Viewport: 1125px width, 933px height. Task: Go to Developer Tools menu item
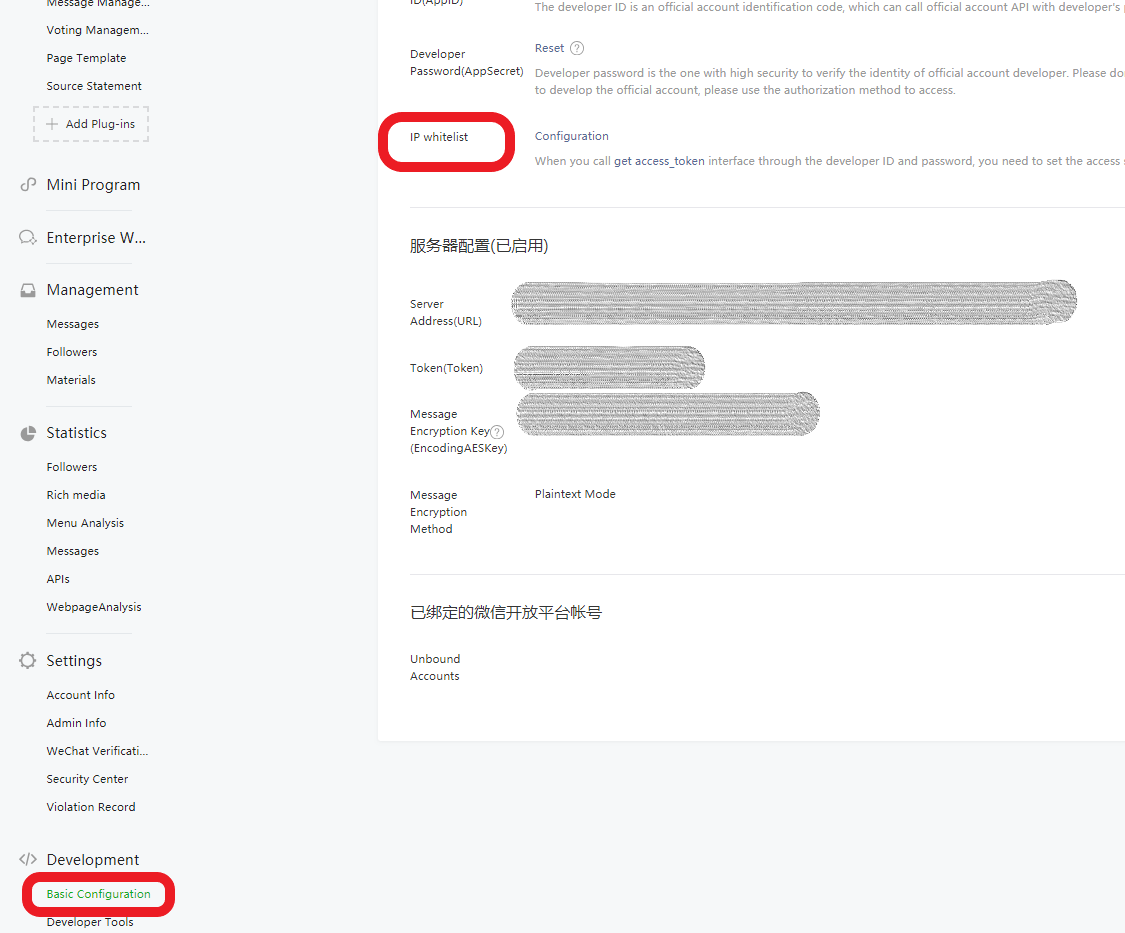(90, 922)
